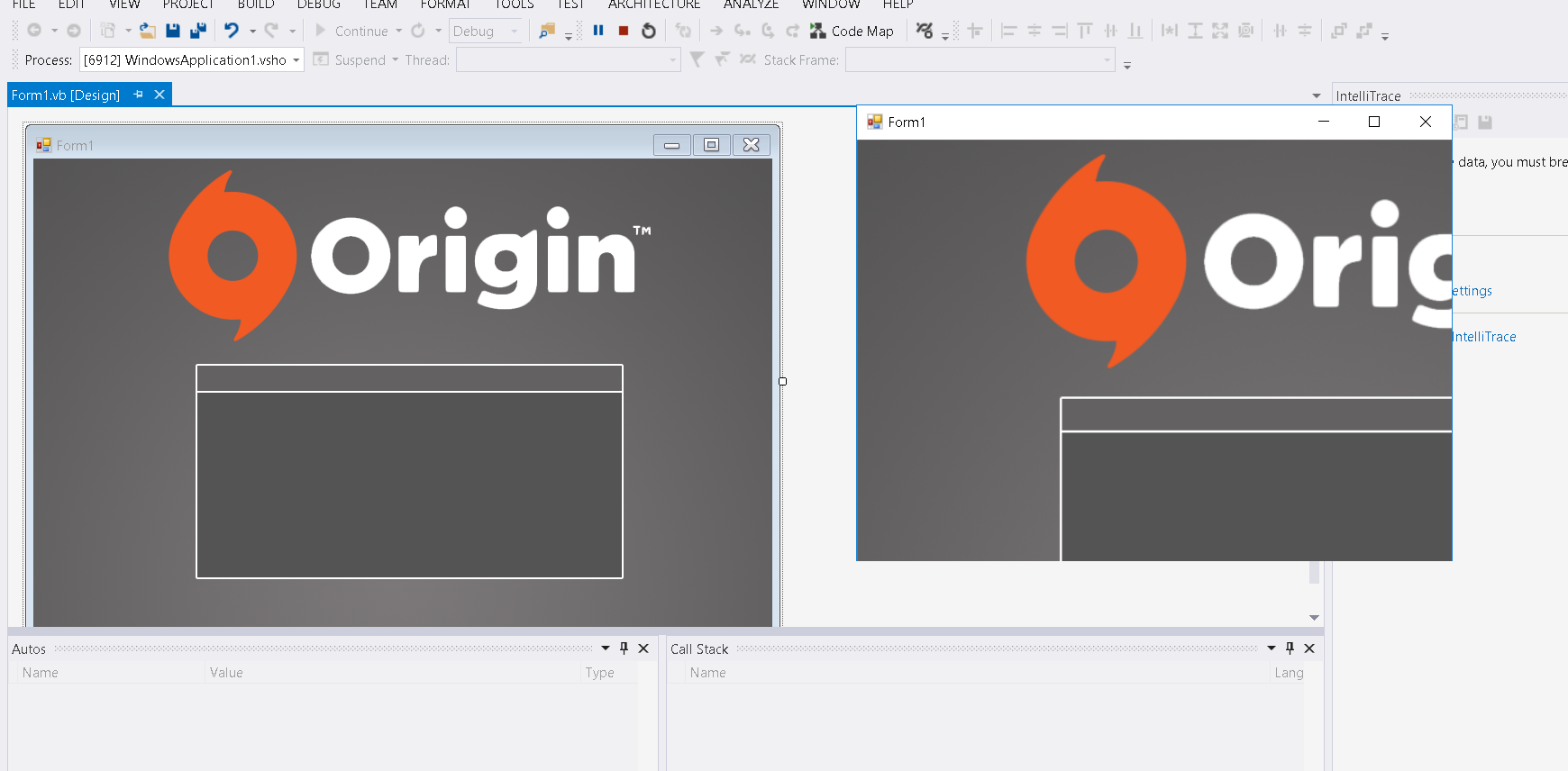Restart the debugging session

click(x=649, y=32)
